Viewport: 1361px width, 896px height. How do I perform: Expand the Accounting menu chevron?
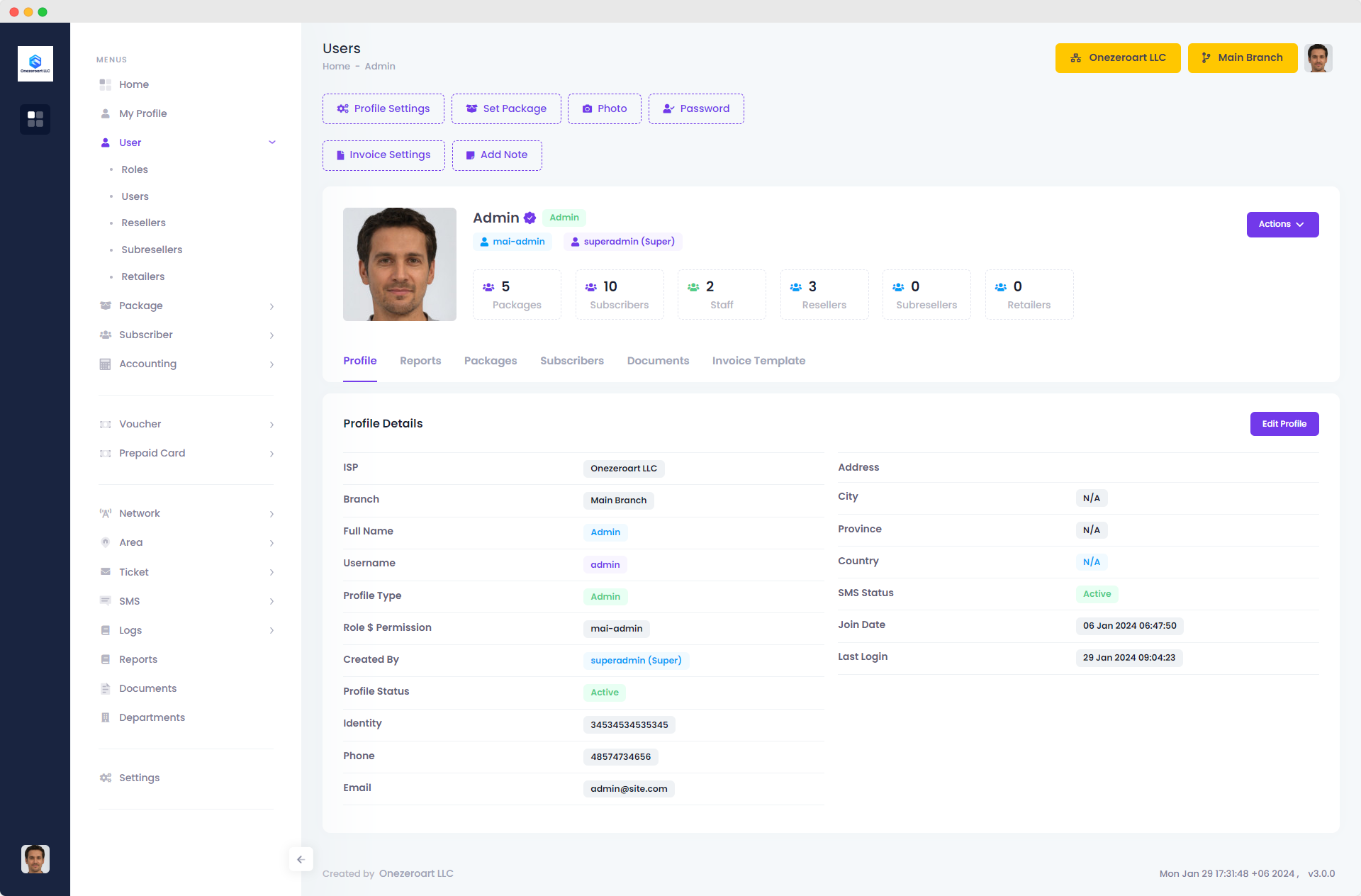271,364
